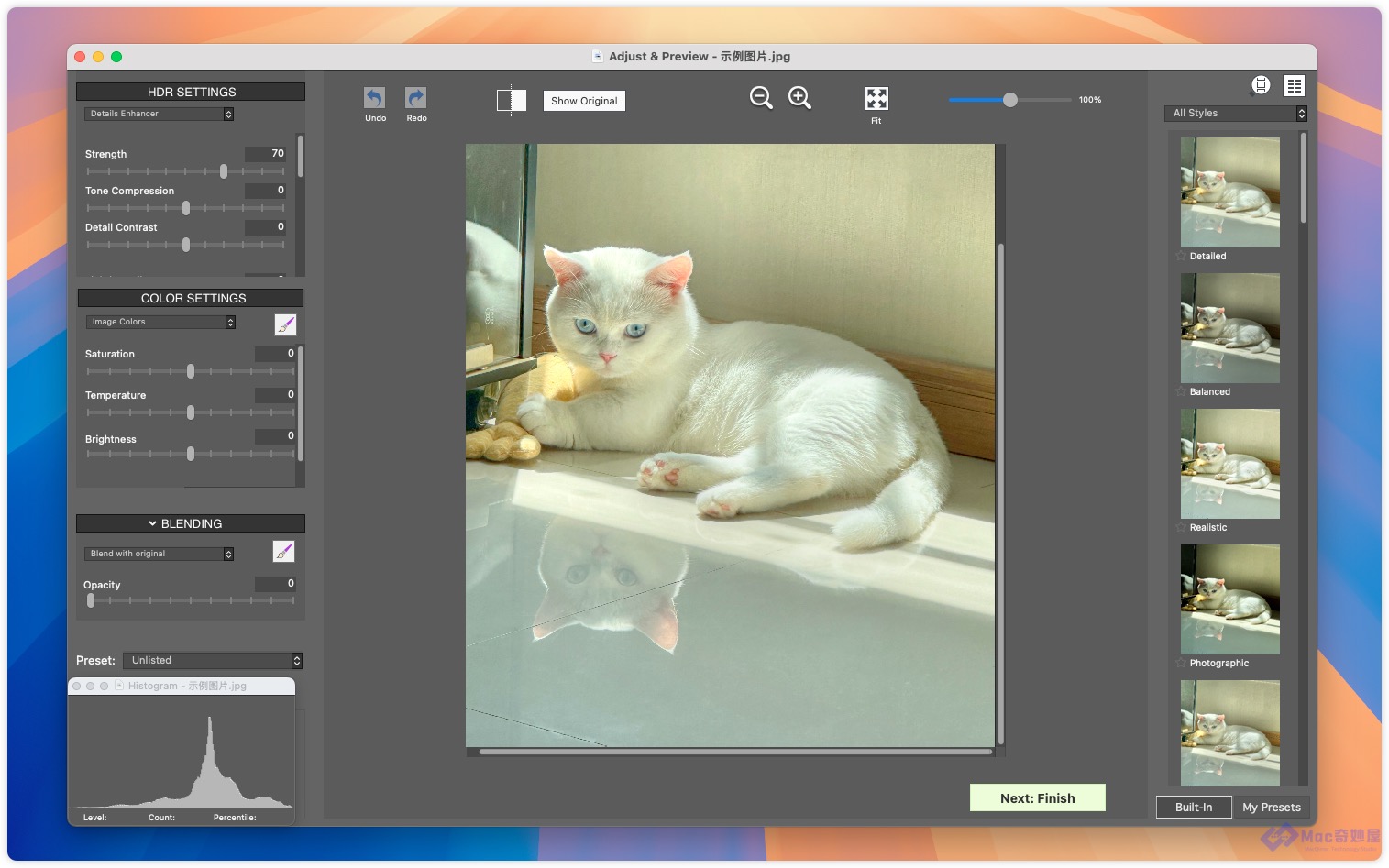Screen dimensions: 1389x868
Task: Open the Preset Unlisted dropdown
Action: point(213,661)
